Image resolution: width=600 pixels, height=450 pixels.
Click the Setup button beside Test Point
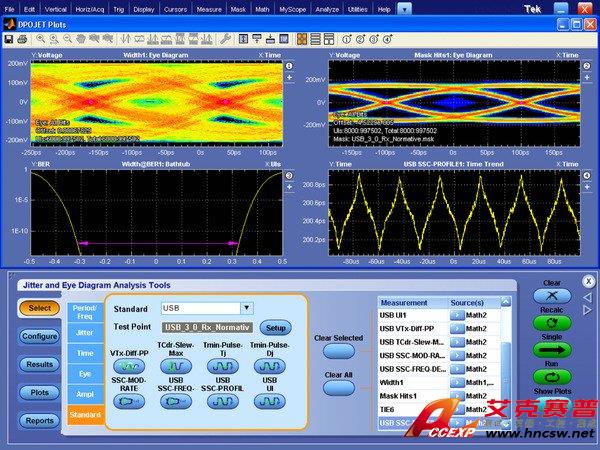click(275, 327)
